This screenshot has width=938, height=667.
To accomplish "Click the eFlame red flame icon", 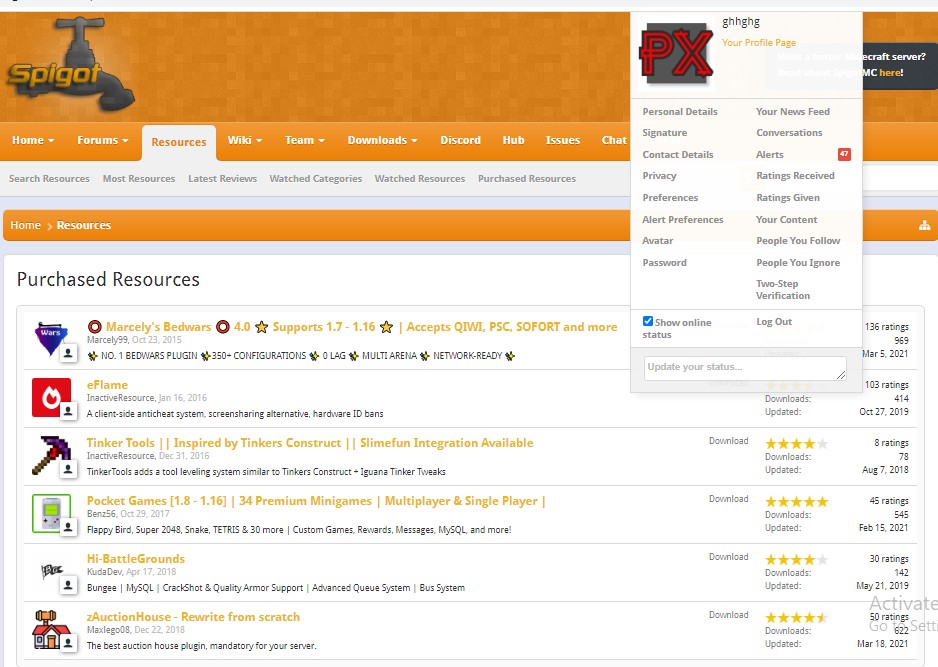I will coord(51,397).
